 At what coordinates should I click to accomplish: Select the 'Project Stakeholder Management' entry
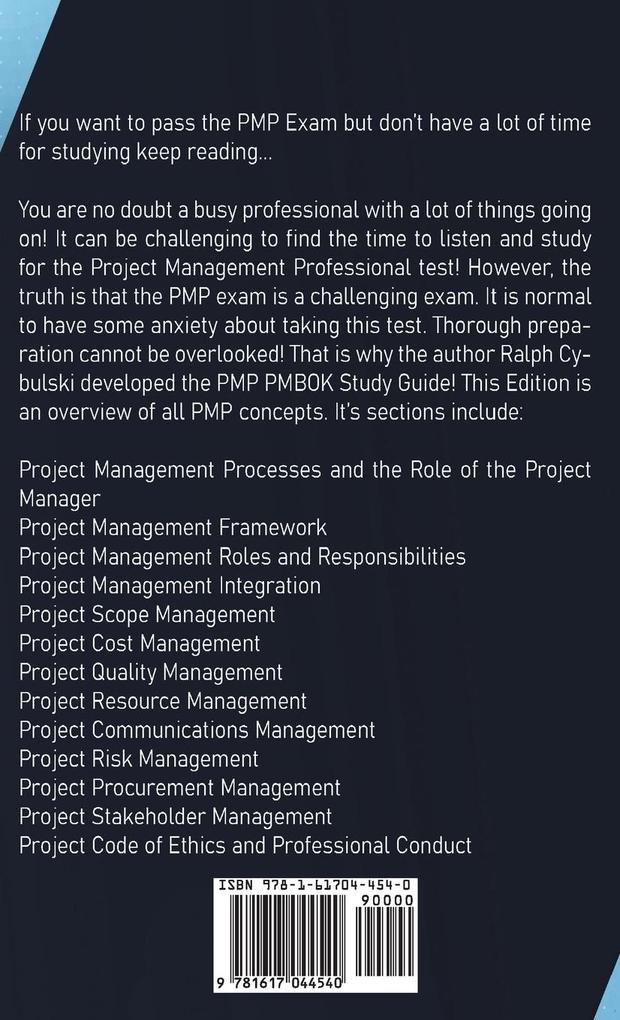click(176, 816)
